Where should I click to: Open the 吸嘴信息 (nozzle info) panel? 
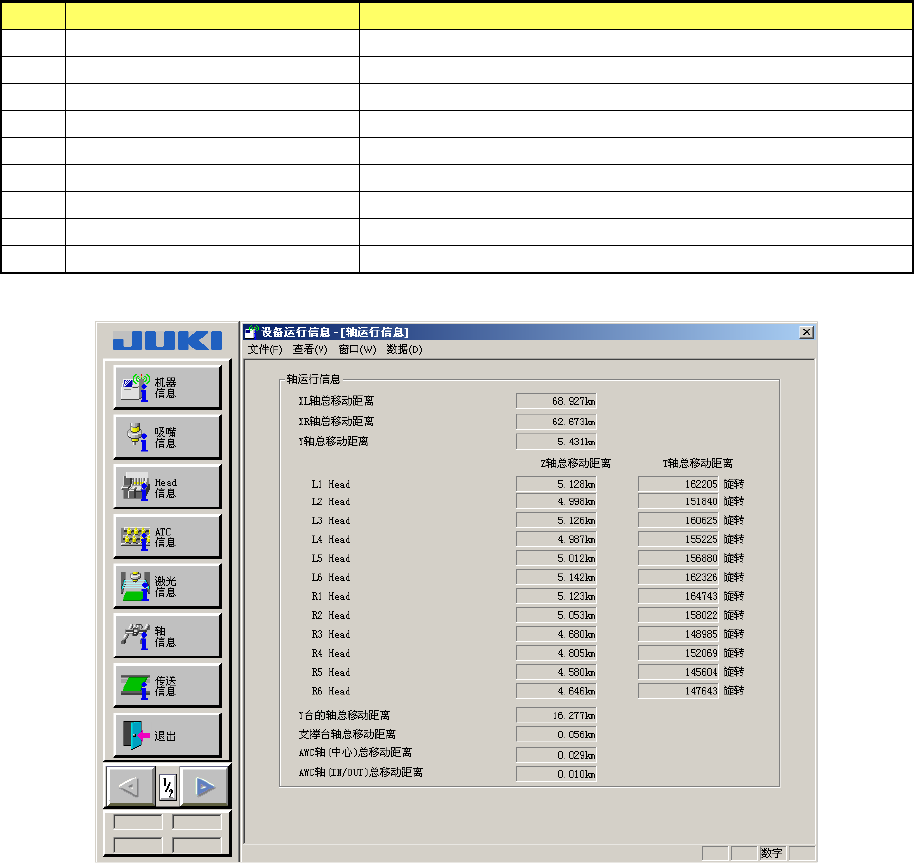click(x=167, y=437)
